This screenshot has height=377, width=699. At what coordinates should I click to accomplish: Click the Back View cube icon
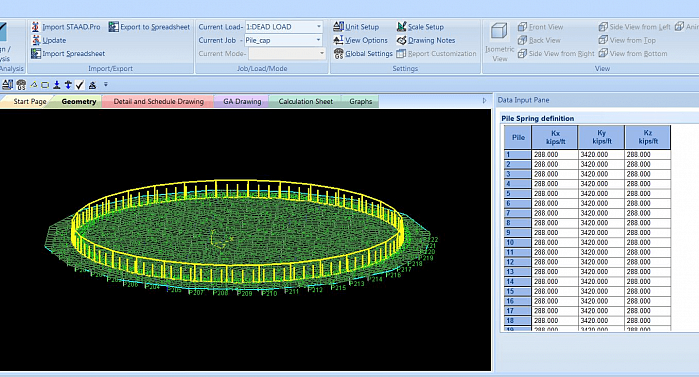point(522,40)
